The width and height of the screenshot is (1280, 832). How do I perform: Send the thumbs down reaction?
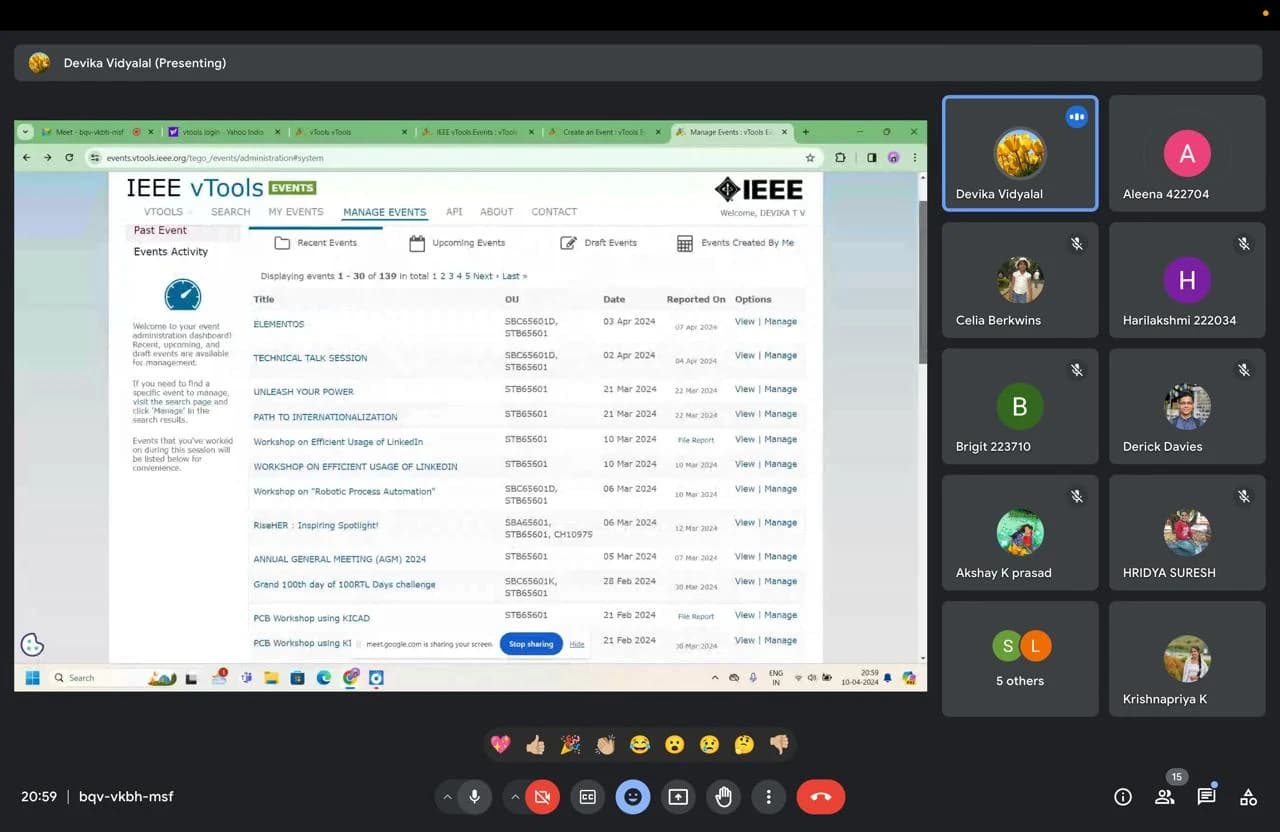pyautogui.click(x=779, y=744)
